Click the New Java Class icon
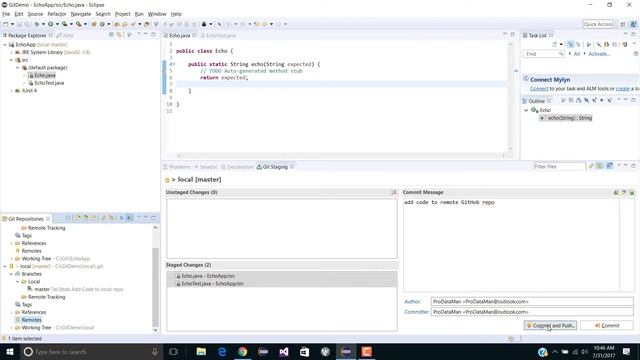The width and height of the screenshot is (640, 360). pos(102,24)
